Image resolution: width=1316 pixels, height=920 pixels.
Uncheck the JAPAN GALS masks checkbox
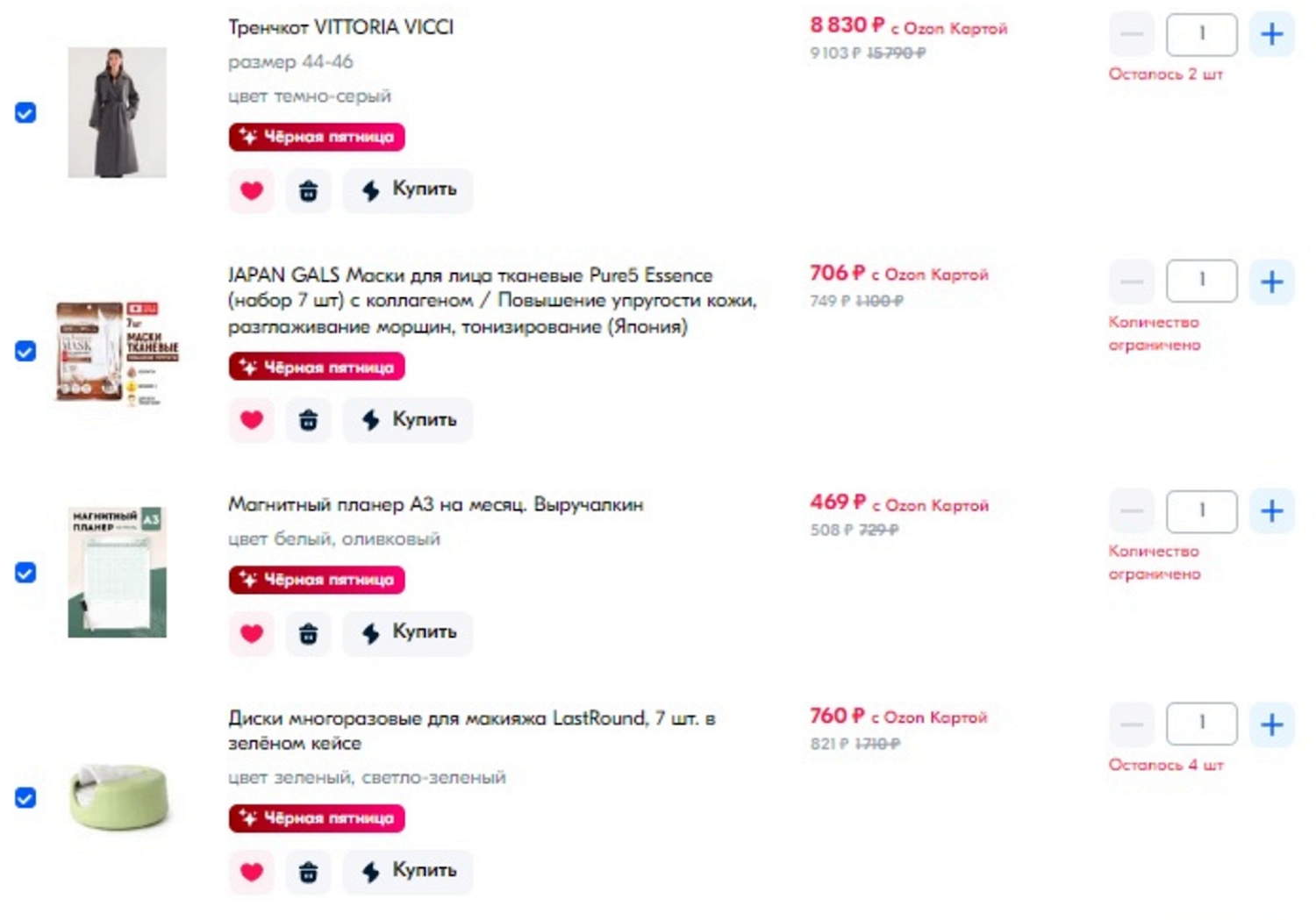[x=25, y=351]
